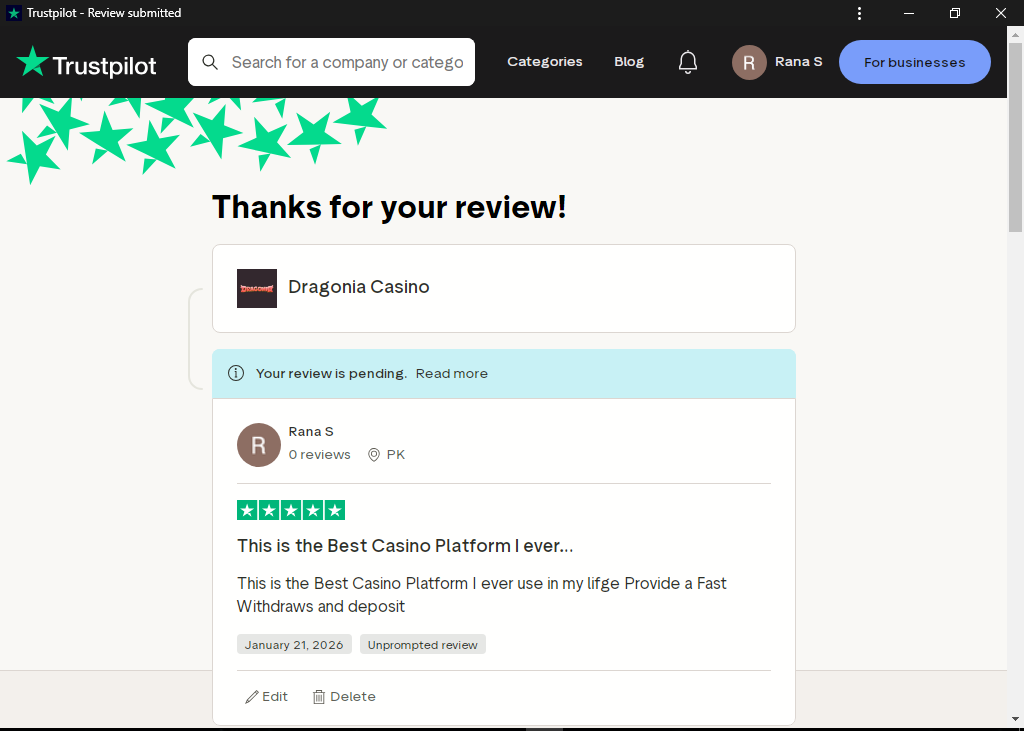This screenshot has height=731, width=1024.
Task: Click the review title 'This is the Best Casino Platform I ever...'
Action: (405, 545)
